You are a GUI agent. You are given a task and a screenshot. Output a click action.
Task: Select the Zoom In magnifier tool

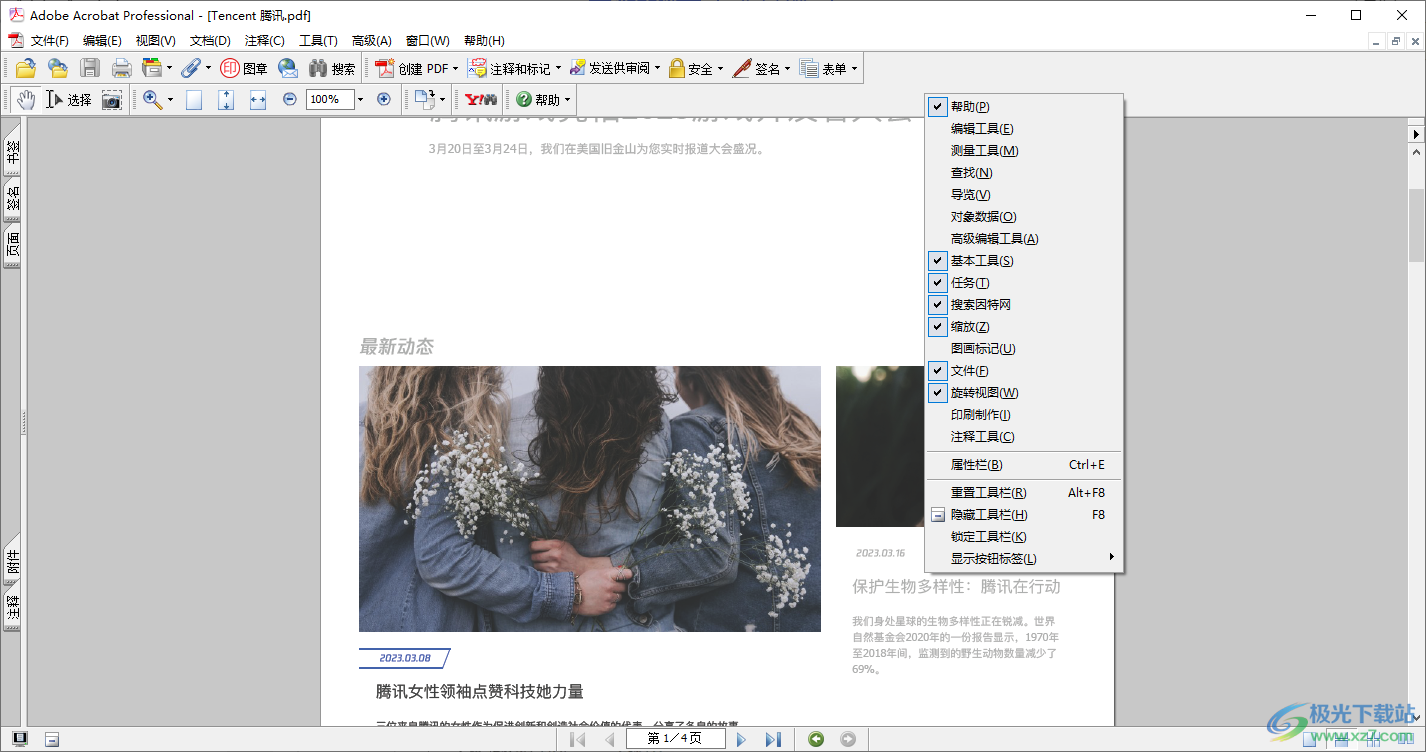(152, 99)
